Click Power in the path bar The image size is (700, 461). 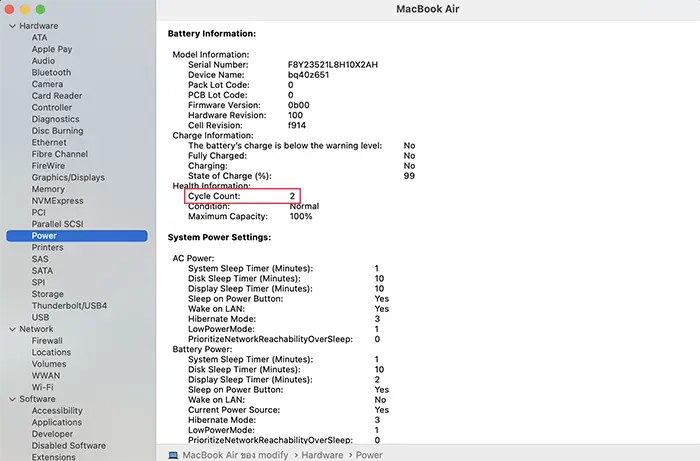[x=369, y=455]
